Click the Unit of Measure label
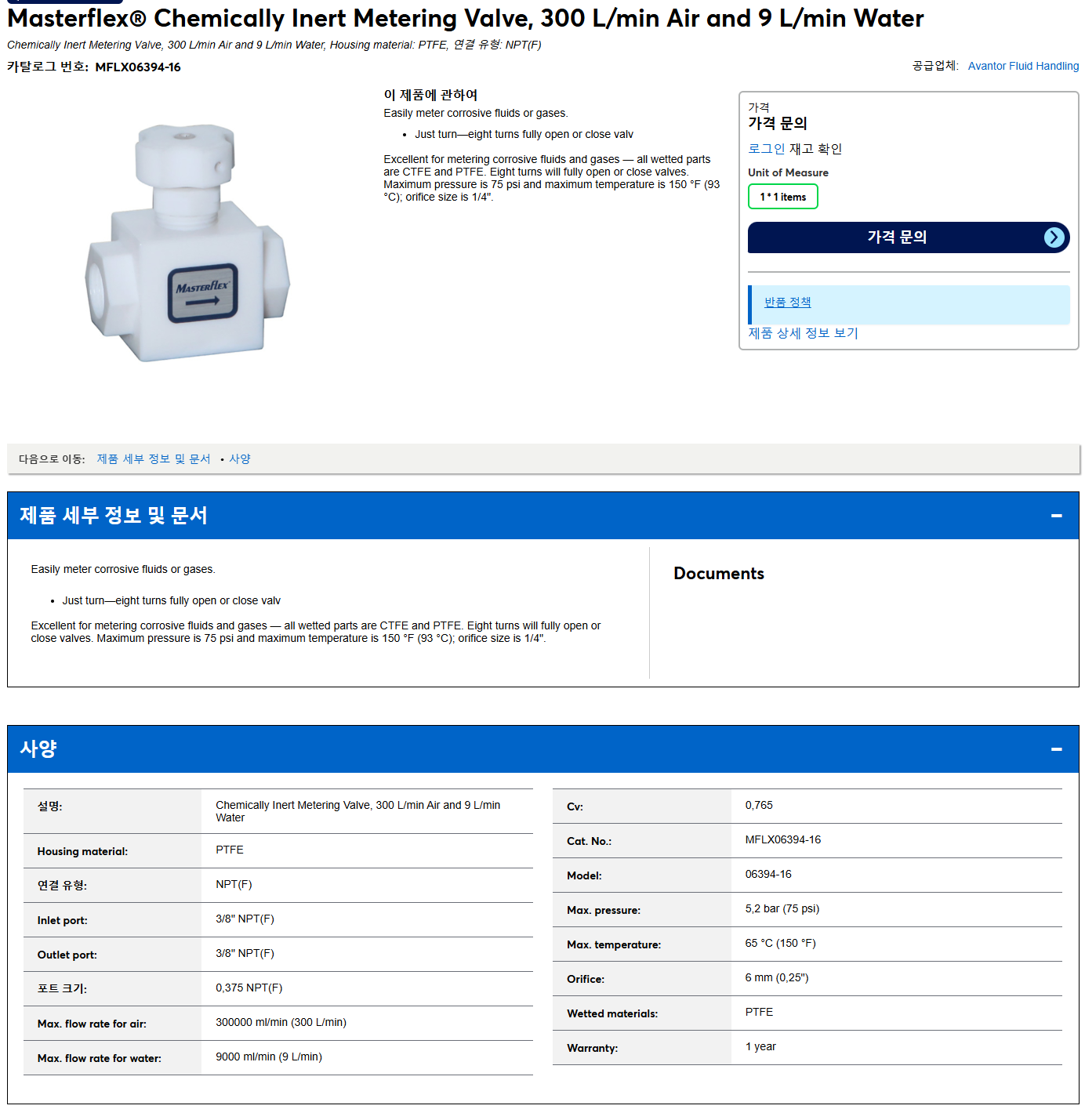This screenshot has width=1085, height=1120. [788, 172]
